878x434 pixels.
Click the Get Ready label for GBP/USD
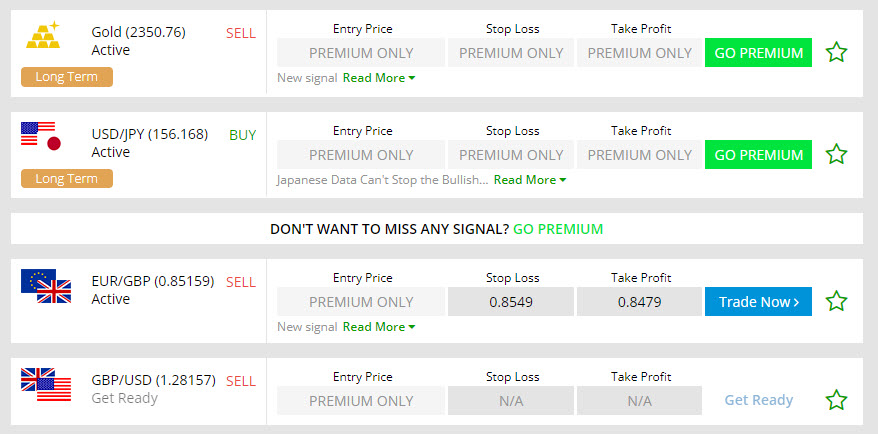pos(758,400)
